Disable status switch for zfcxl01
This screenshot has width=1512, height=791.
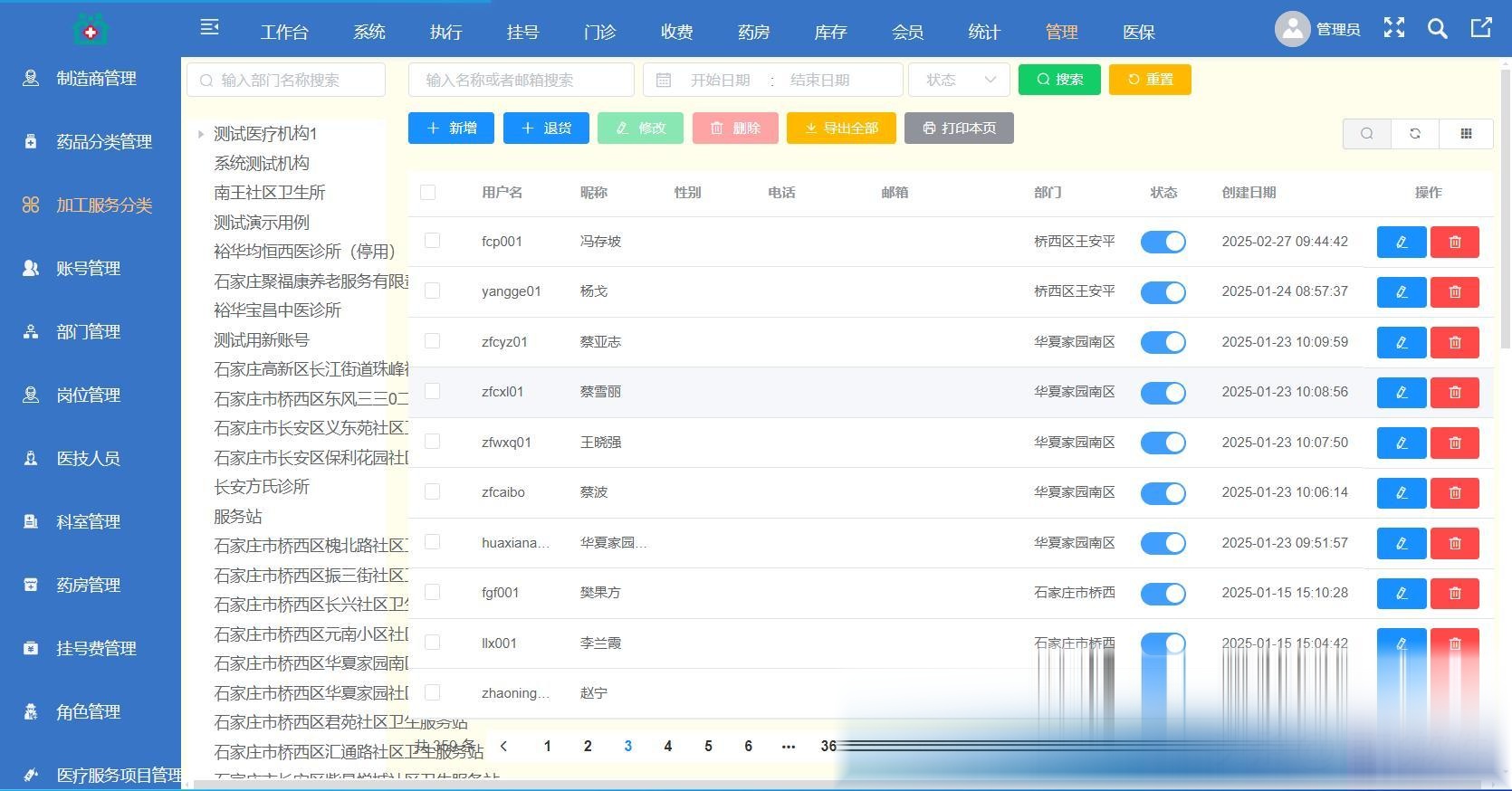click(1163, 393)
